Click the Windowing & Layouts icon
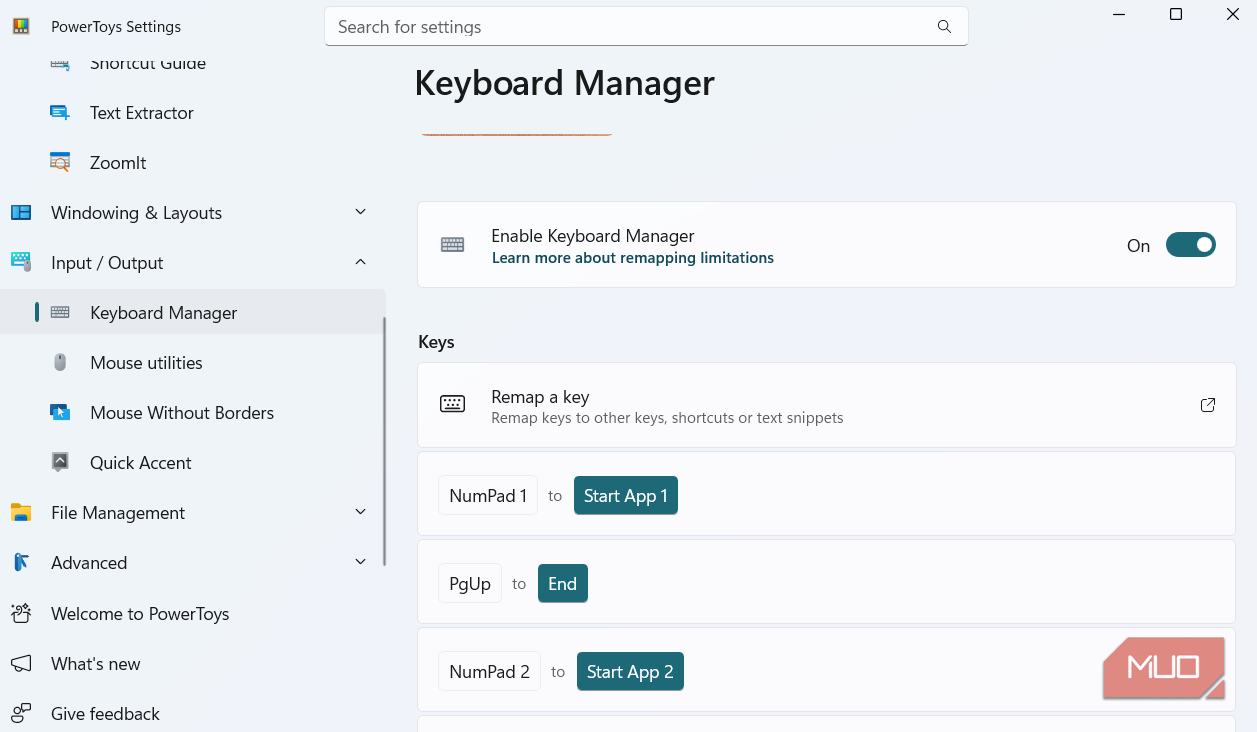This screenshot has width=1257, height=732. click(21, 213)
